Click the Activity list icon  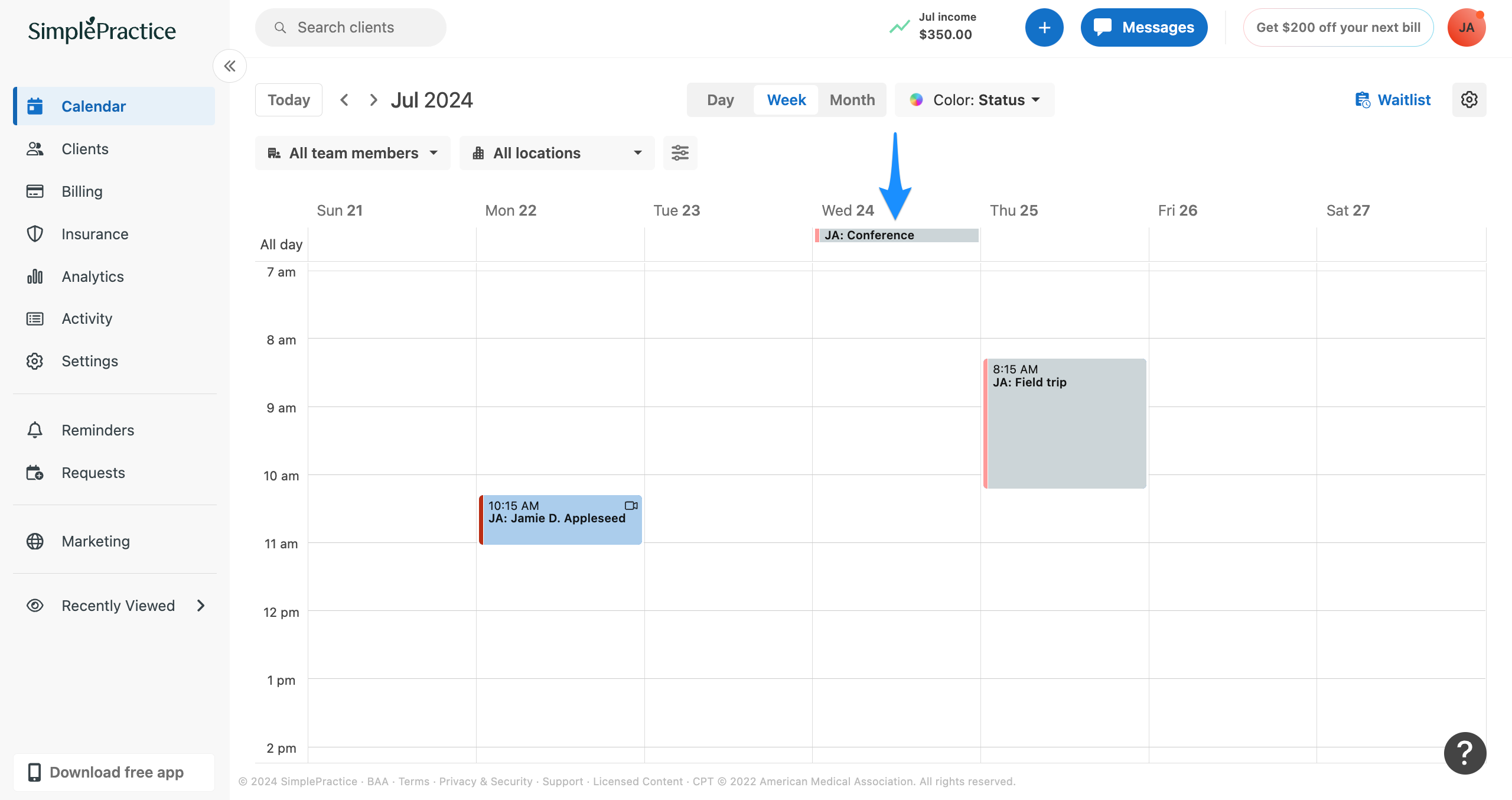point(35,319)
